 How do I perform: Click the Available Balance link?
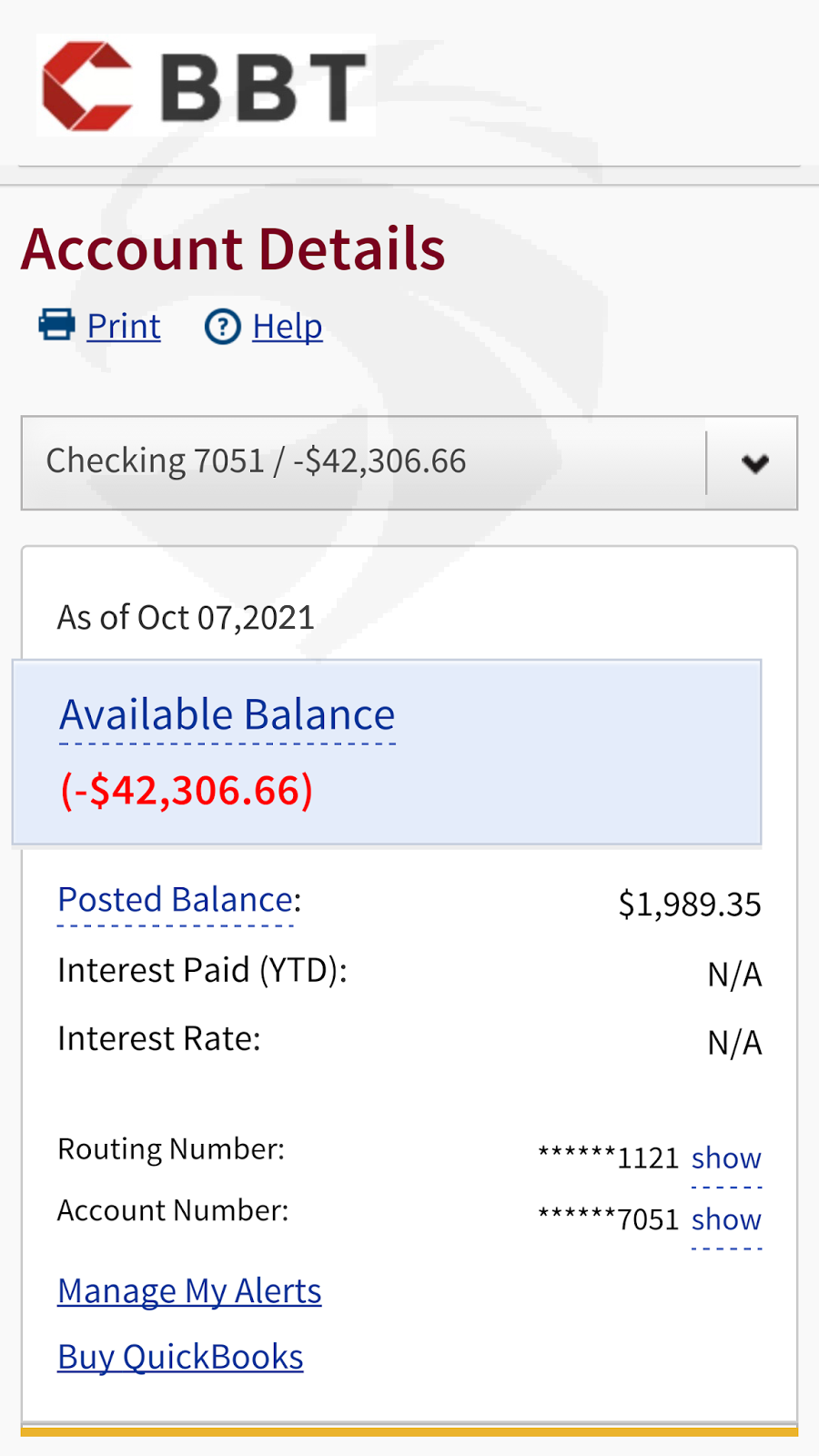[x=227, y=715]
